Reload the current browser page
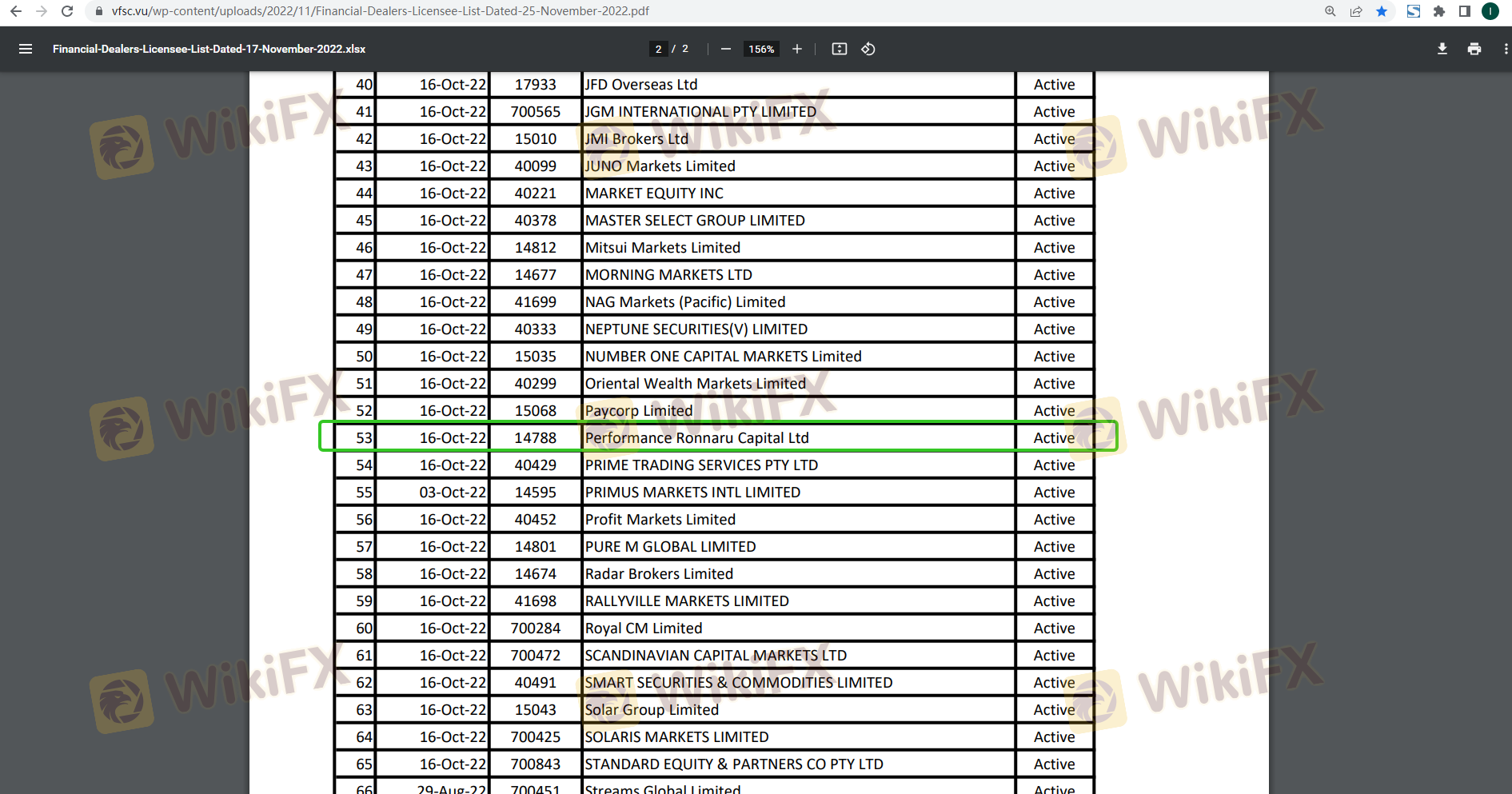The width and height of the screenshot is (1512, 794). pyautogui.click(x=67, y=11)
